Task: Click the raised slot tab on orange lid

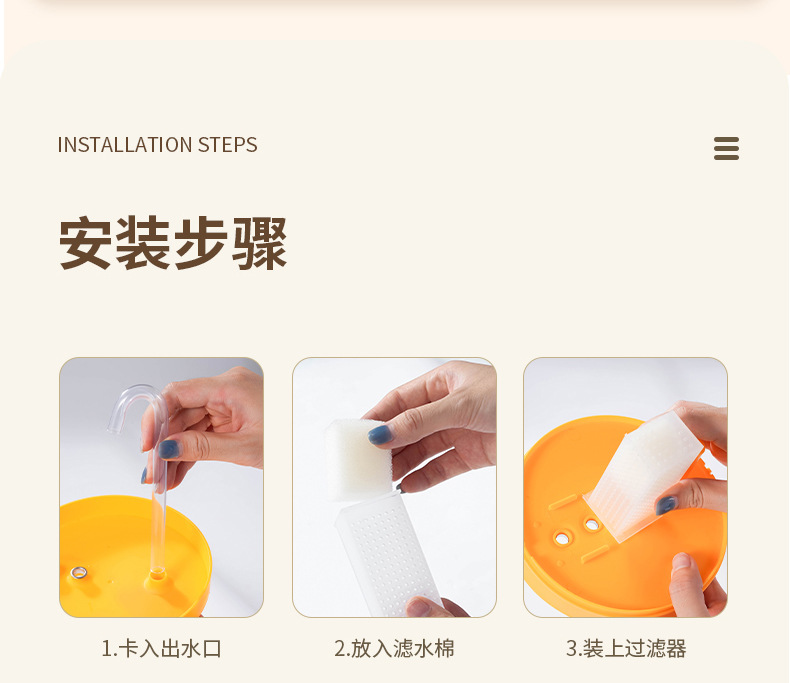Action: point(562,502)
